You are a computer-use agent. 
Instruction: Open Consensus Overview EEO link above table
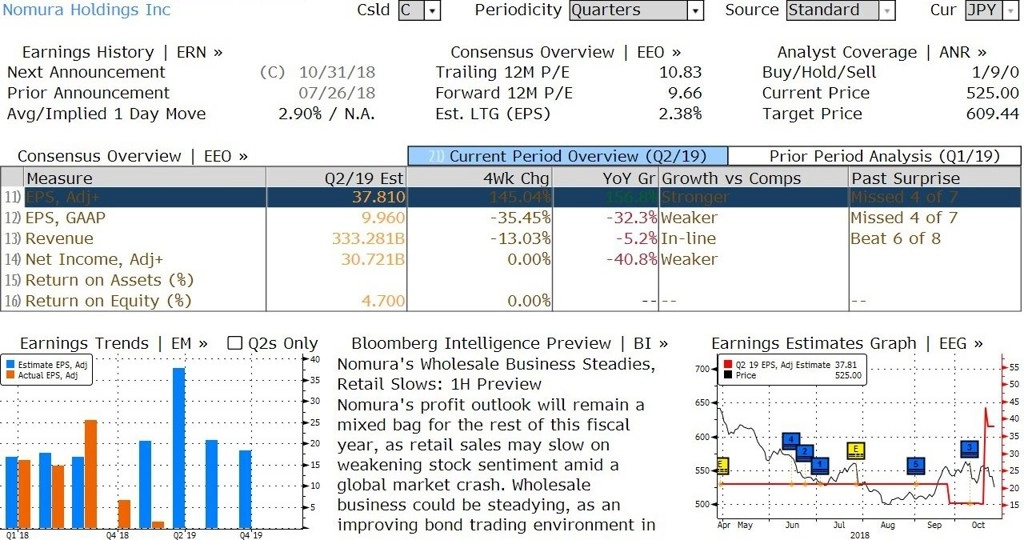click(133, 156)
